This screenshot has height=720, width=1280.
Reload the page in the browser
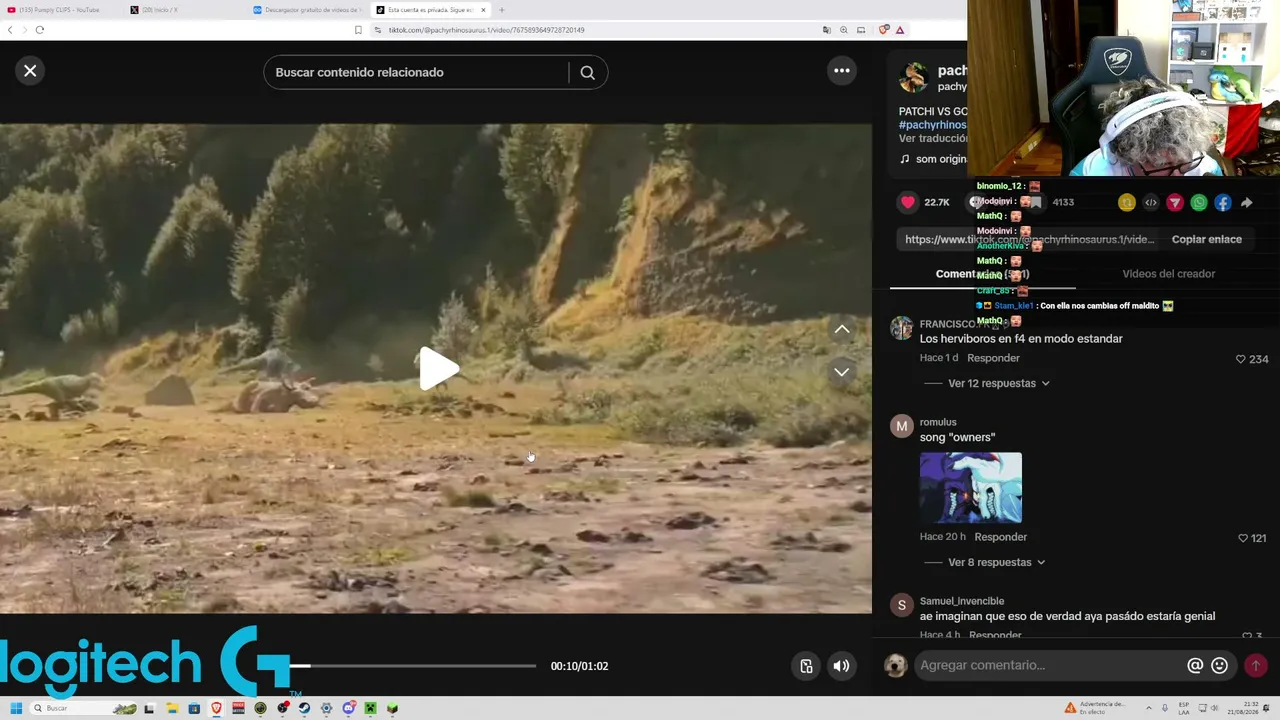point(40,30)
